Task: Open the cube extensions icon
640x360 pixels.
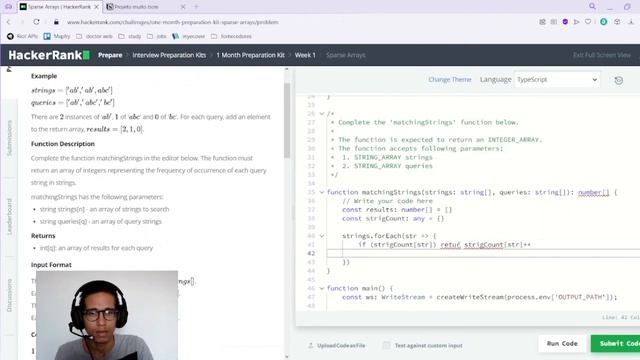Action: point(617,22)
